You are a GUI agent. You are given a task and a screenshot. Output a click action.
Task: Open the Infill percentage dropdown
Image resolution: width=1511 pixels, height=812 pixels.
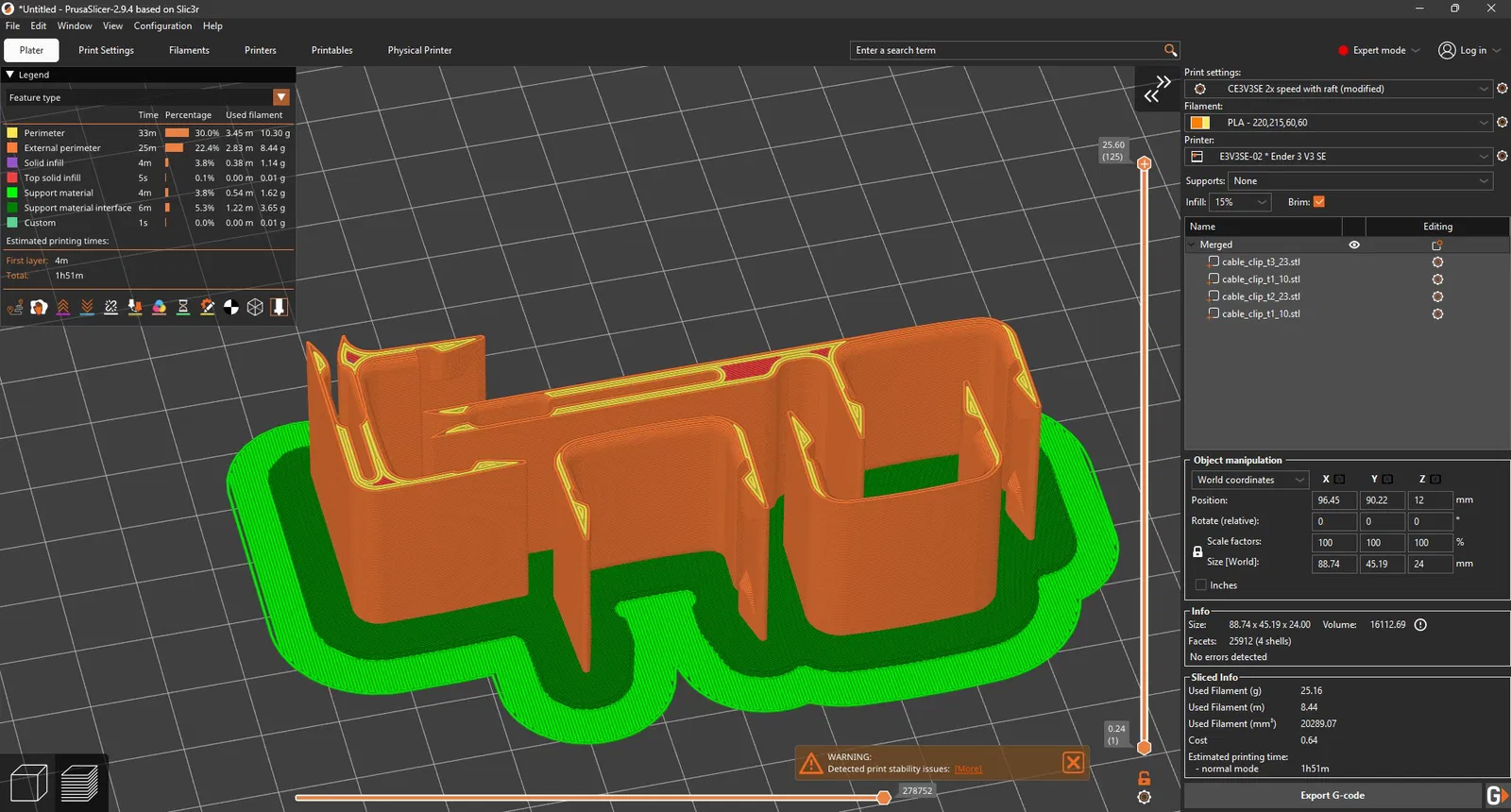click(x=1241, y=202)
